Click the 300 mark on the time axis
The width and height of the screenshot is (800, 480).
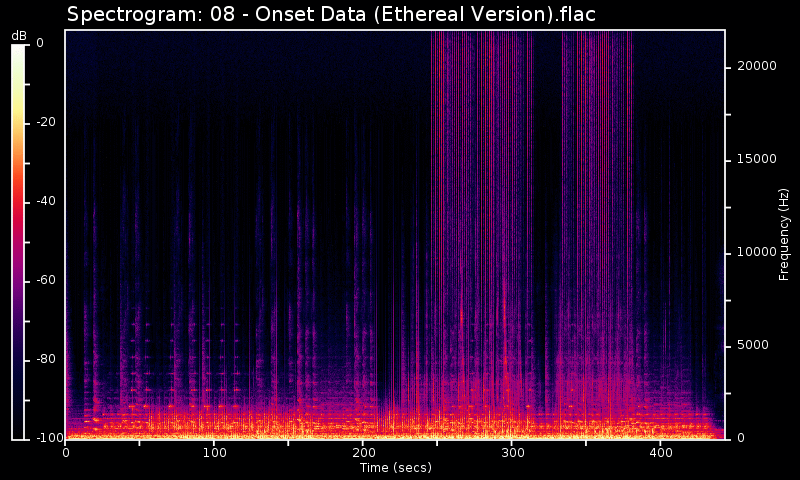[511, 453]
